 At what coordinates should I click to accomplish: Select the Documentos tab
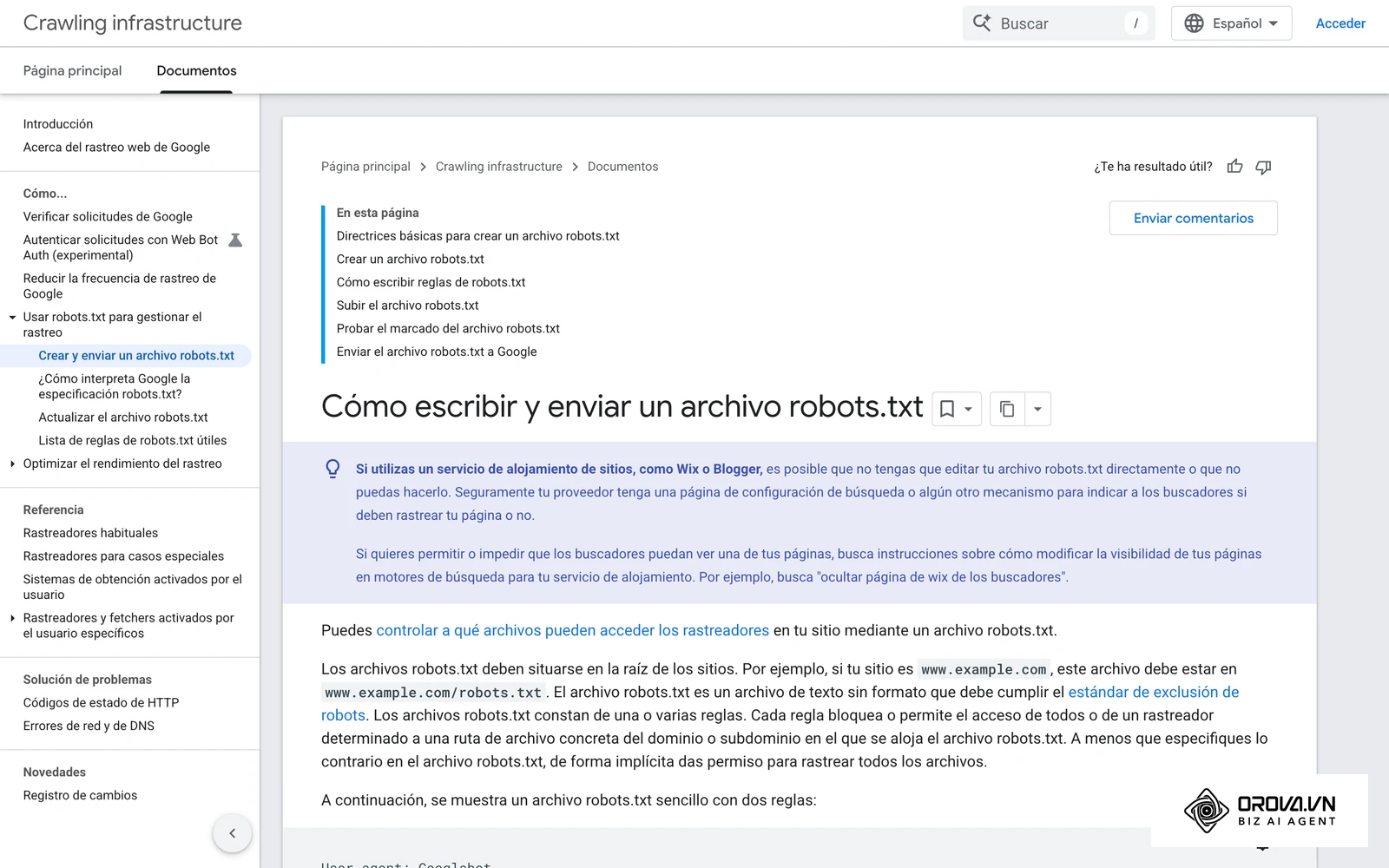tap(196, 70)
